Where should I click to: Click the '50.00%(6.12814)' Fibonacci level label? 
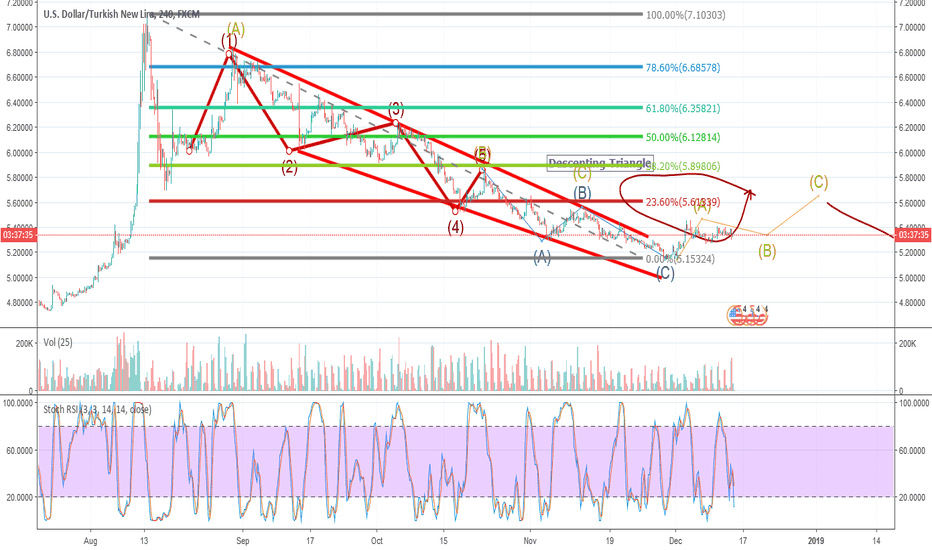click(x=683, y=137)
